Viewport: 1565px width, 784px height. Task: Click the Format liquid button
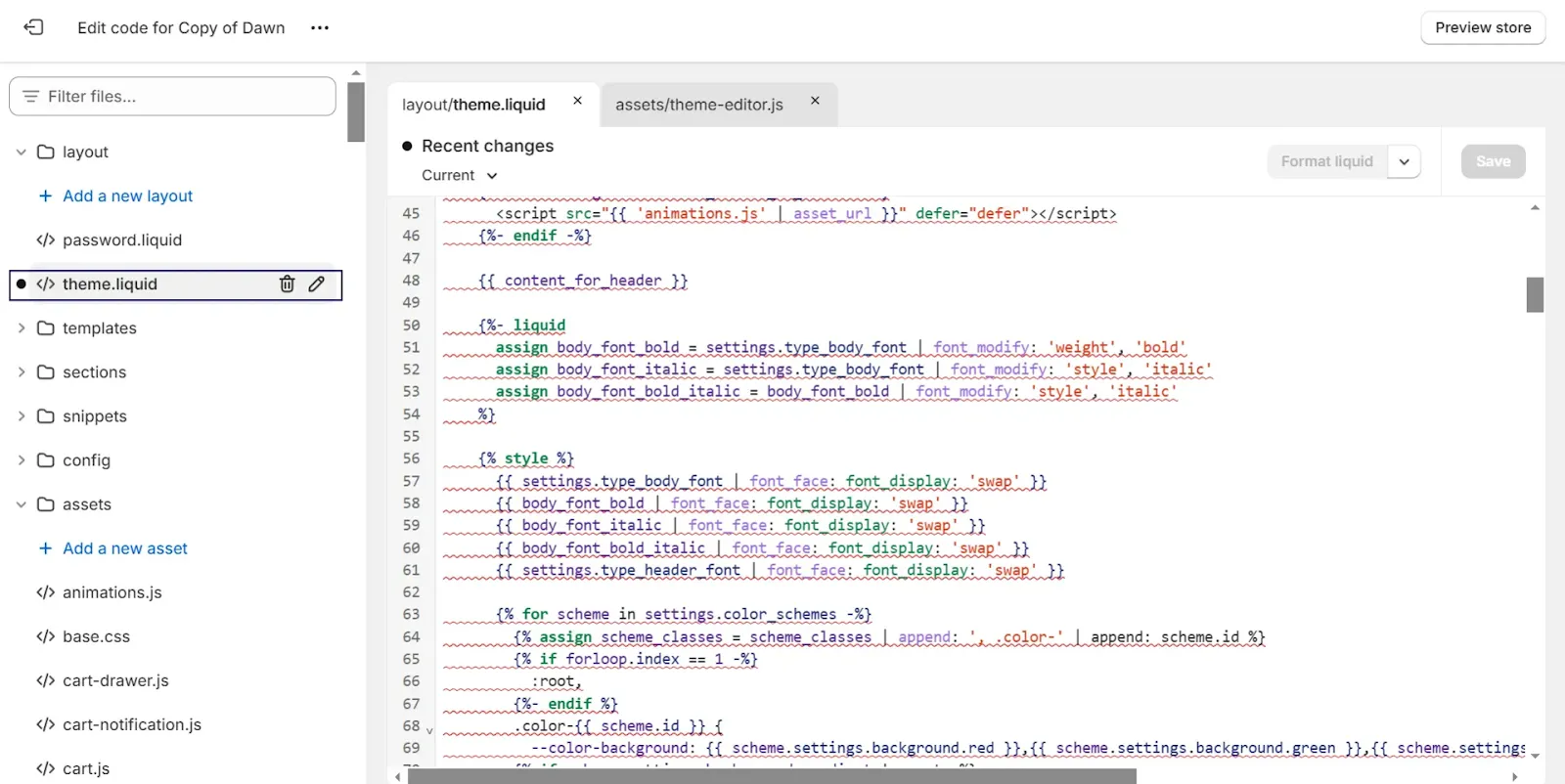click(x=1327, y=162)
